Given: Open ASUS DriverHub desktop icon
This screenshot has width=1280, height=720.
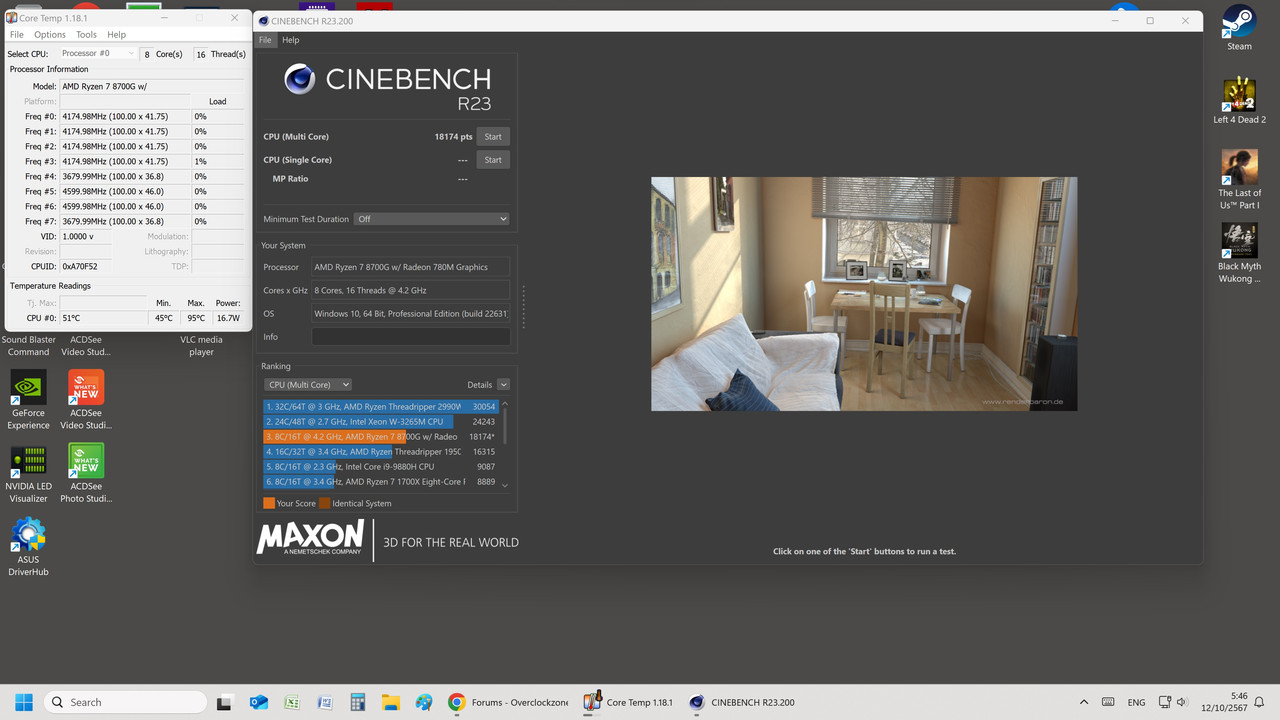Looking at the screenshot, I should pyautogui.click(x=28, y=546).
